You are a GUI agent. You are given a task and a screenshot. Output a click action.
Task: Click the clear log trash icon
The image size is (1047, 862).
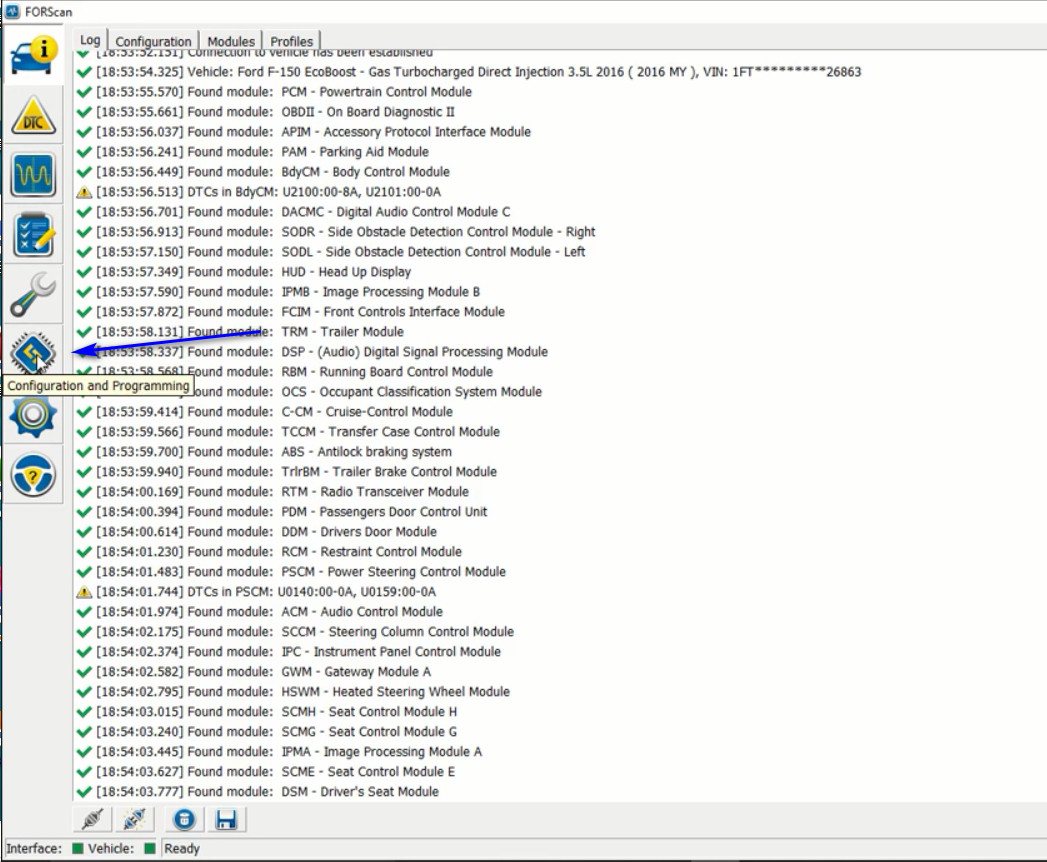[x=184, y=819]
